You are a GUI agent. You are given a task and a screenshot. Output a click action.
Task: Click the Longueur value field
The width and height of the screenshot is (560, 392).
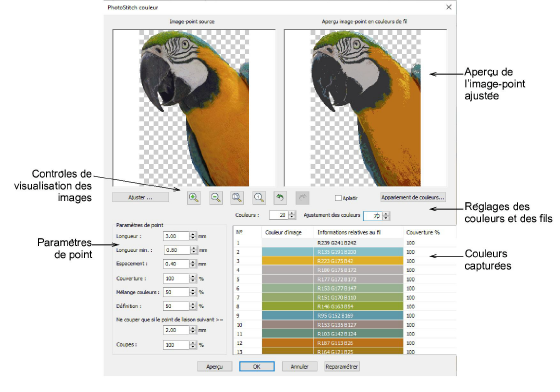pos(176,236)
